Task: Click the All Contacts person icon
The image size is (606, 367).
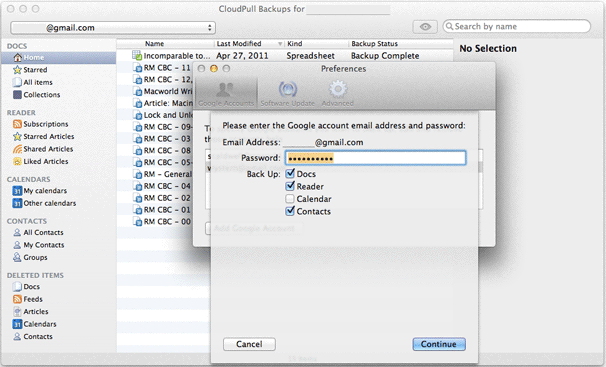Action: (17, 233)
